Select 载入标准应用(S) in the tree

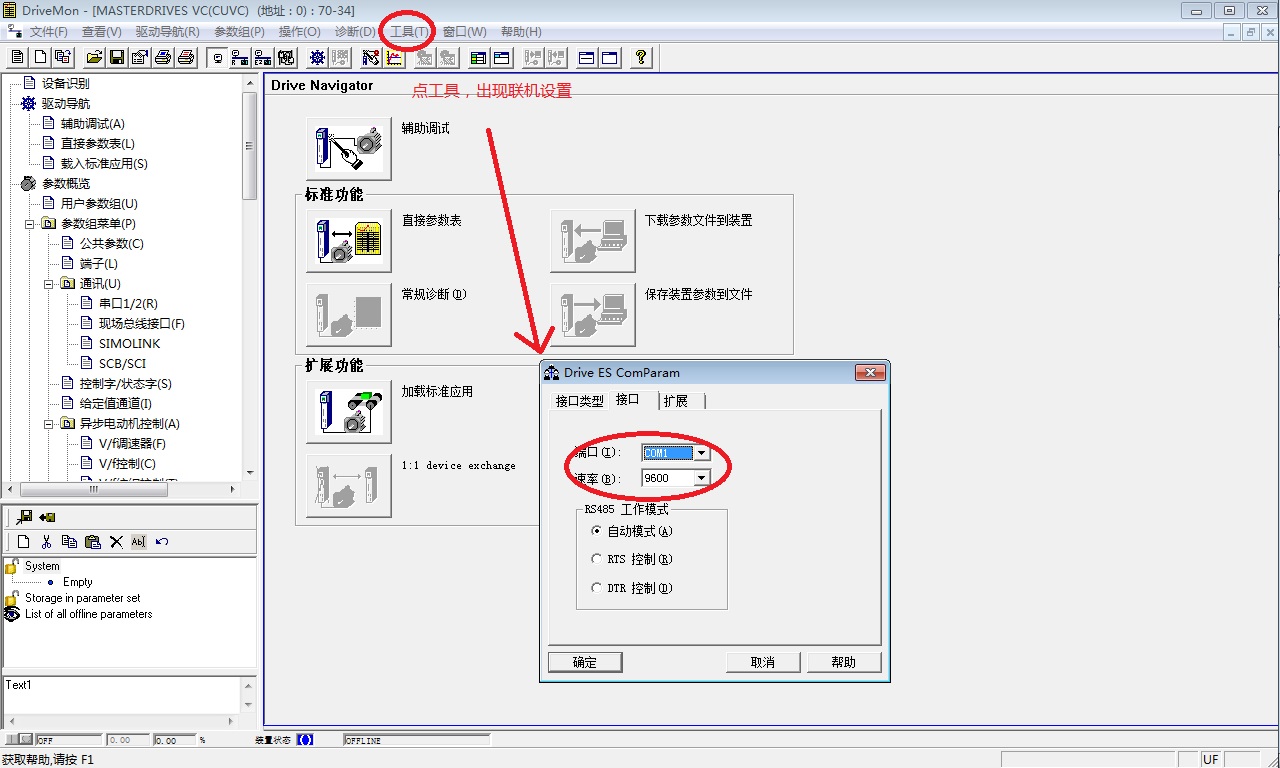pyautogui.click(x=104, y=164)
